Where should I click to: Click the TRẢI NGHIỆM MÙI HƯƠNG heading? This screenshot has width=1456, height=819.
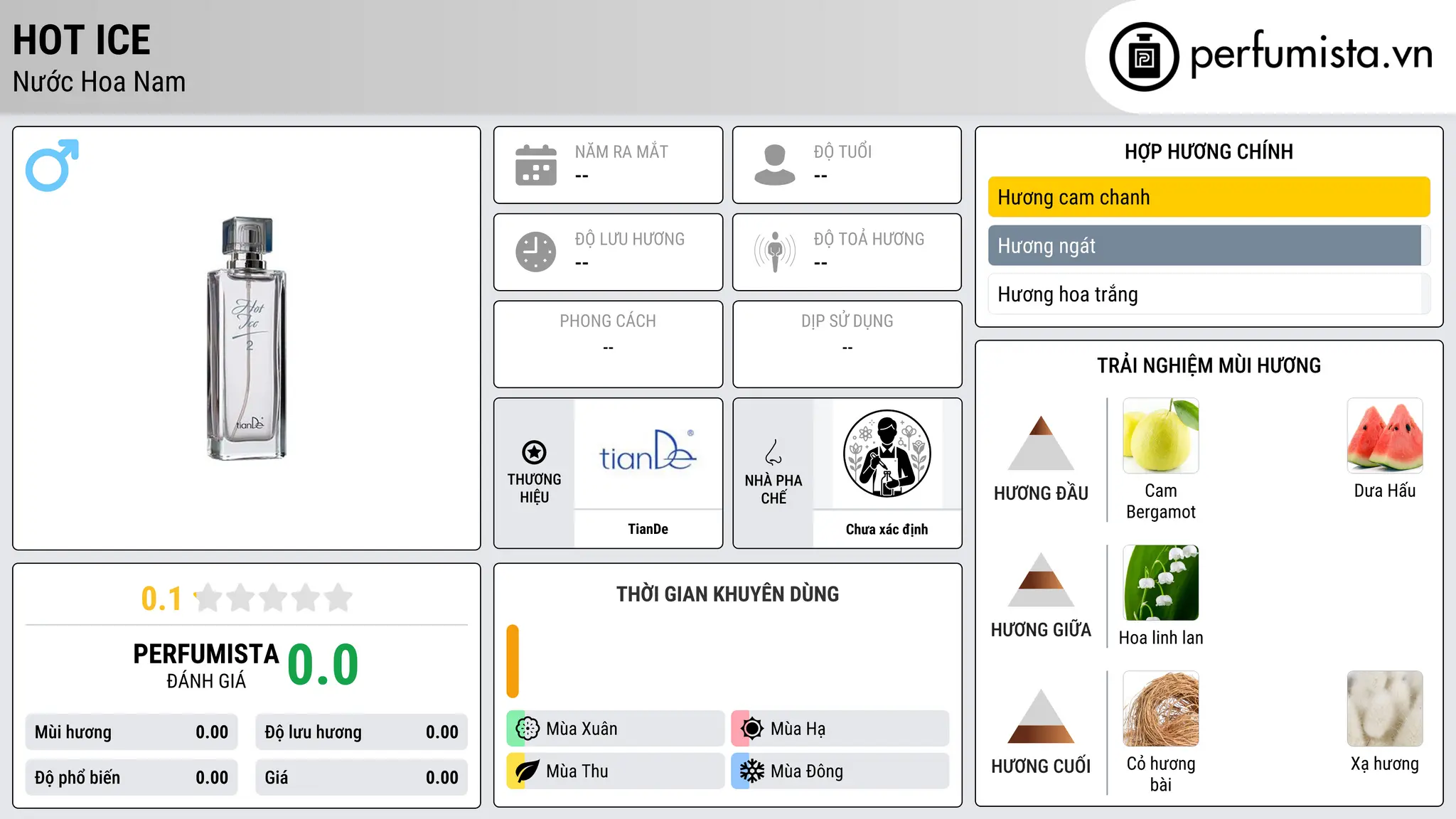tap(1209, 365)
